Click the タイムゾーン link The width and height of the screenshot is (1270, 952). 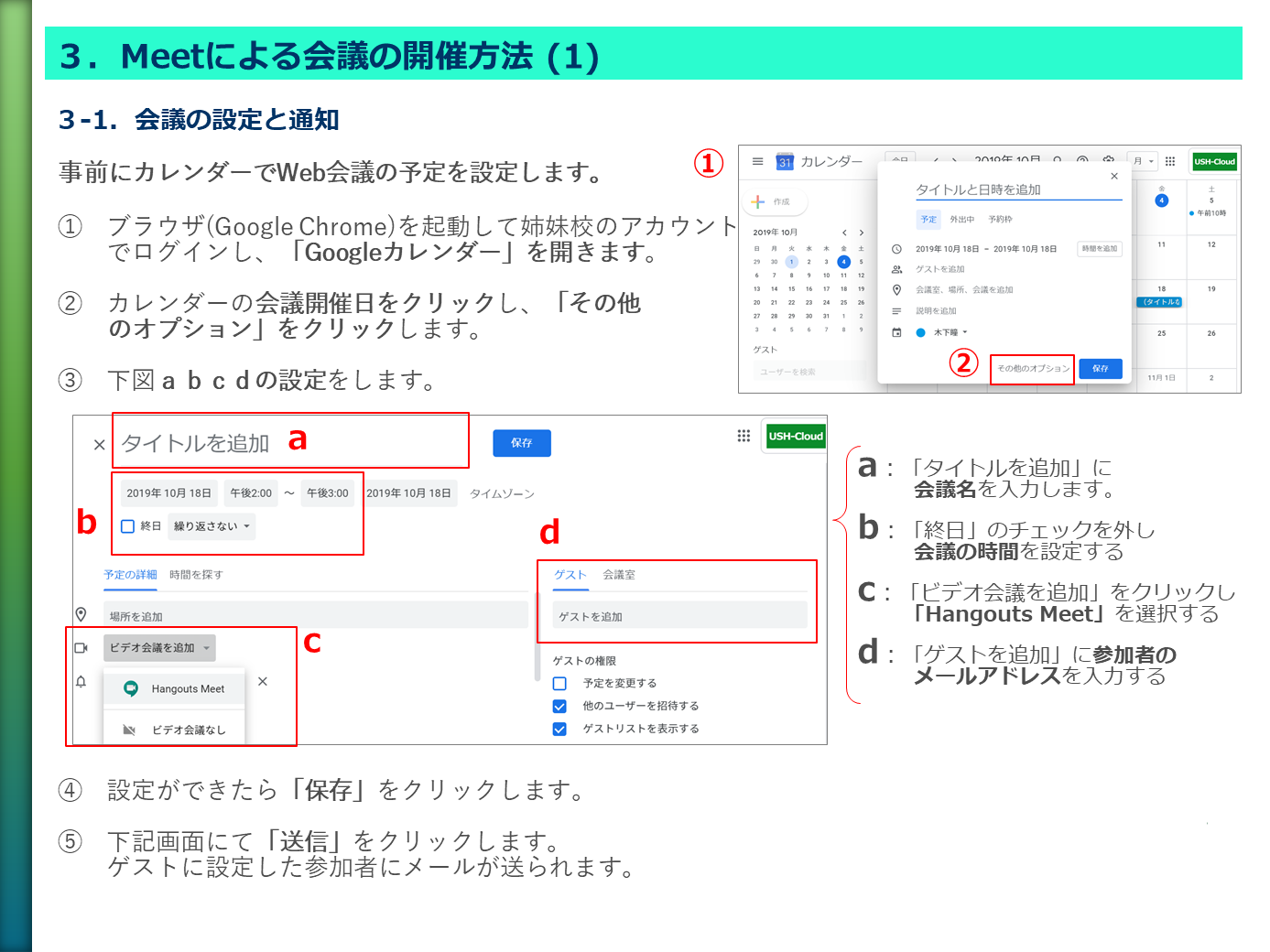click(x=502, y=494)
